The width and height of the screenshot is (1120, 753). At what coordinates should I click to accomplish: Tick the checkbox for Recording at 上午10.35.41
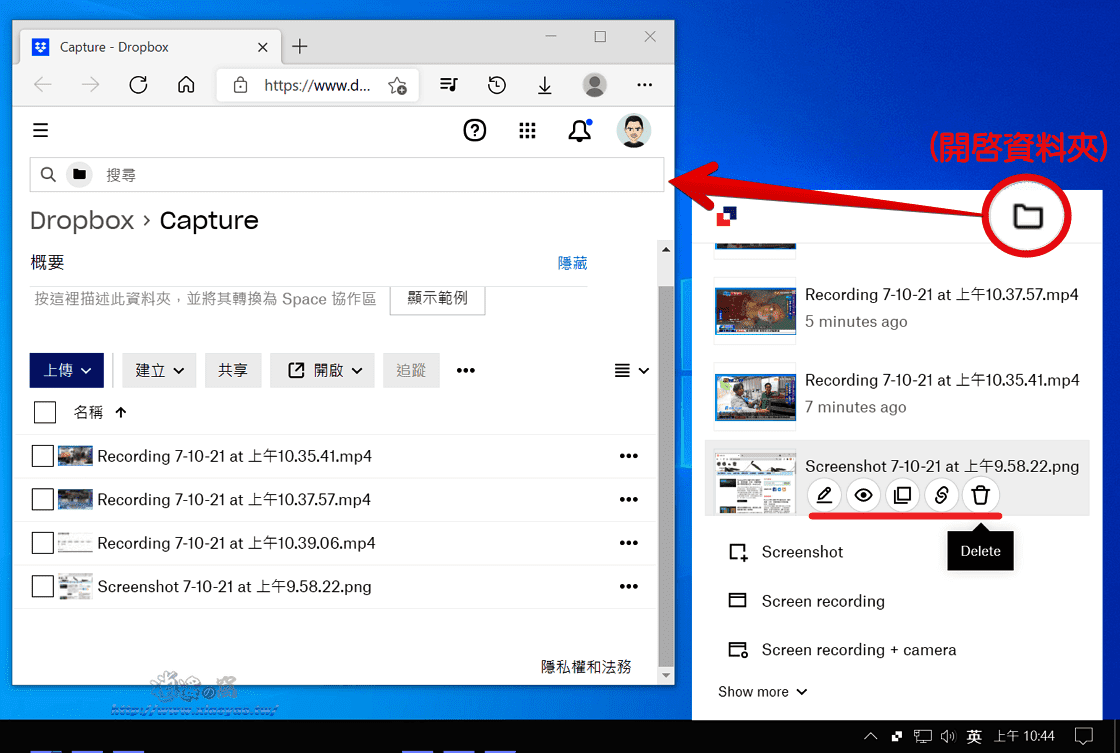(x=41, y=456)
